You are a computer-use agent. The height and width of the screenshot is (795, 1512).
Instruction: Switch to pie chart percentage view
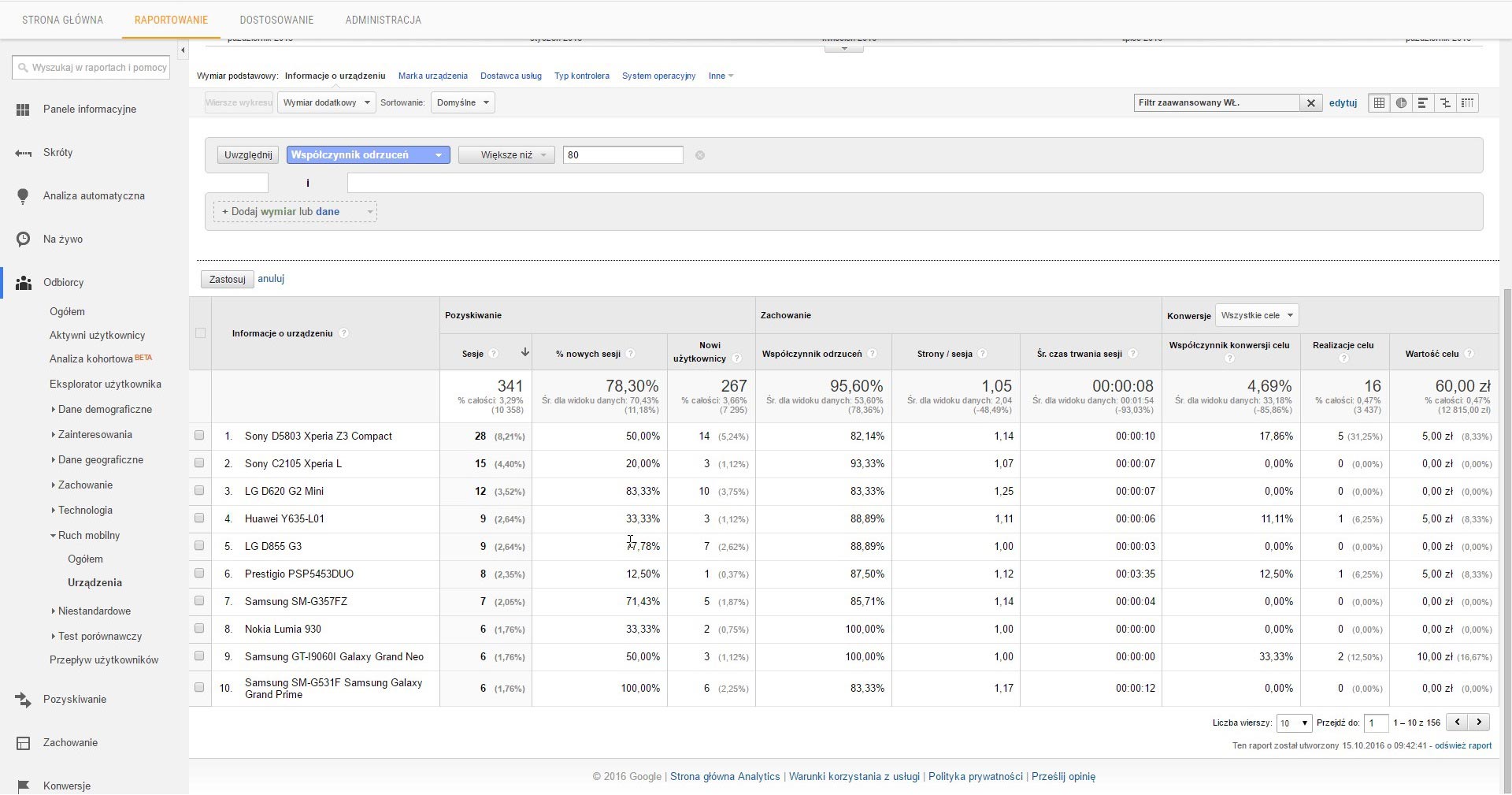[1401, 102]
